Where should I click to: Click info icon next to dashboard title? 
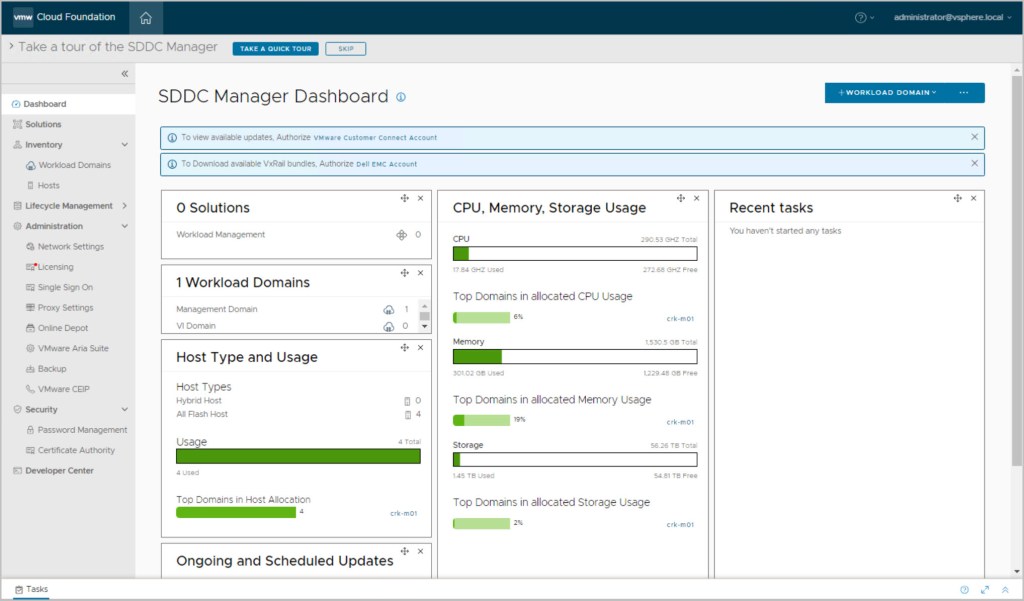(401, 97)
